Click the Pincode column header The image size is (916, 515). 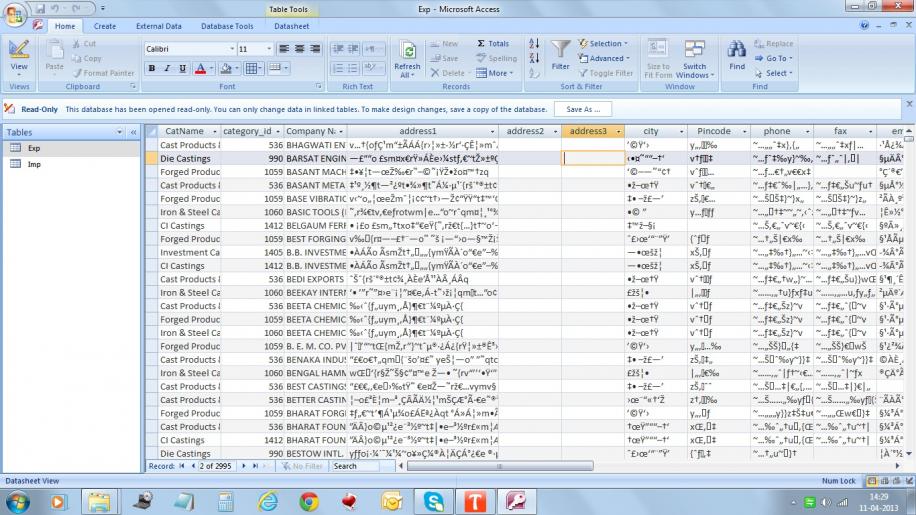[714, 131]
